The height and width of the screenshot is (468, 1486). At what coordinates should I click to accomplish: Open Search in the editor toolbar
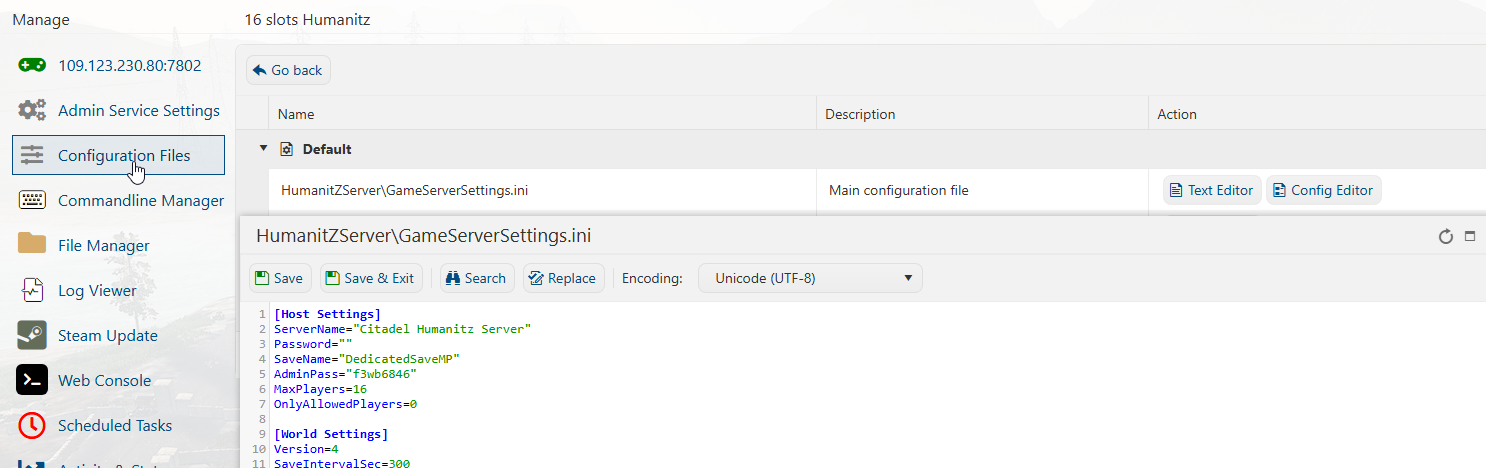click(x=476, y=279)
